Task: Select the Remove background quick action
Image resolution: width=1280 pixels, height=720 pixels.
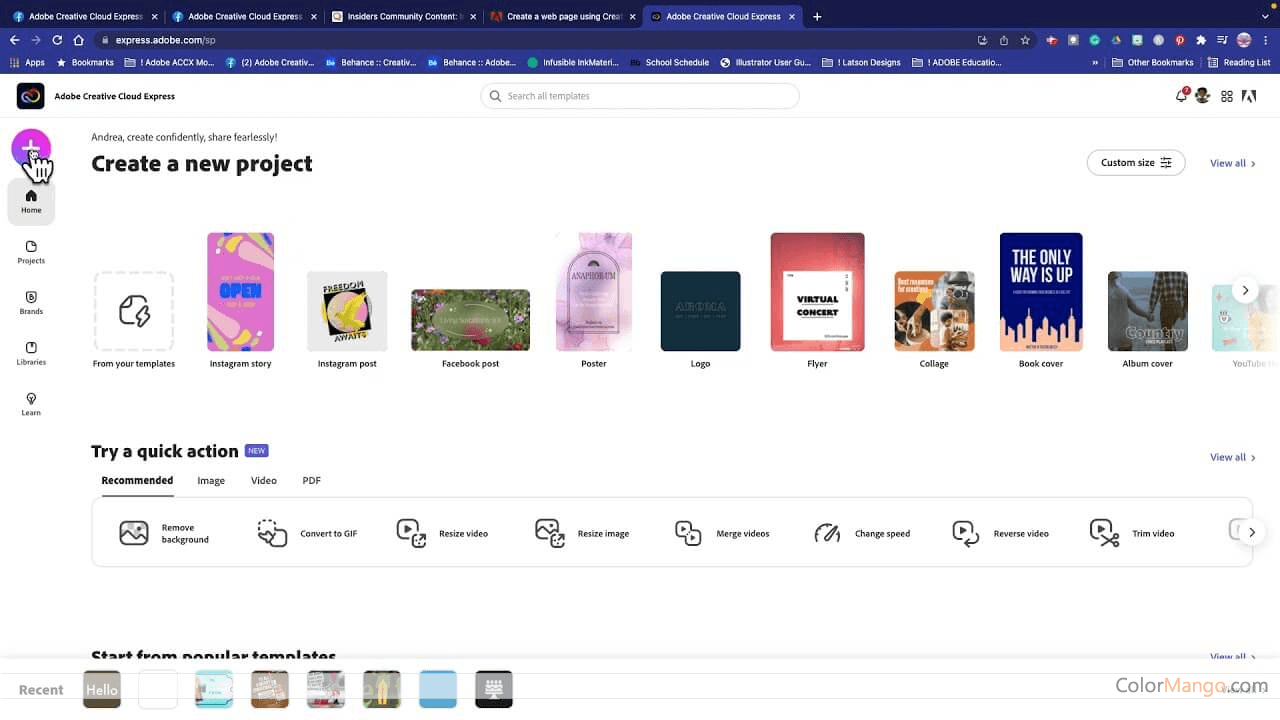Action: 164,533
